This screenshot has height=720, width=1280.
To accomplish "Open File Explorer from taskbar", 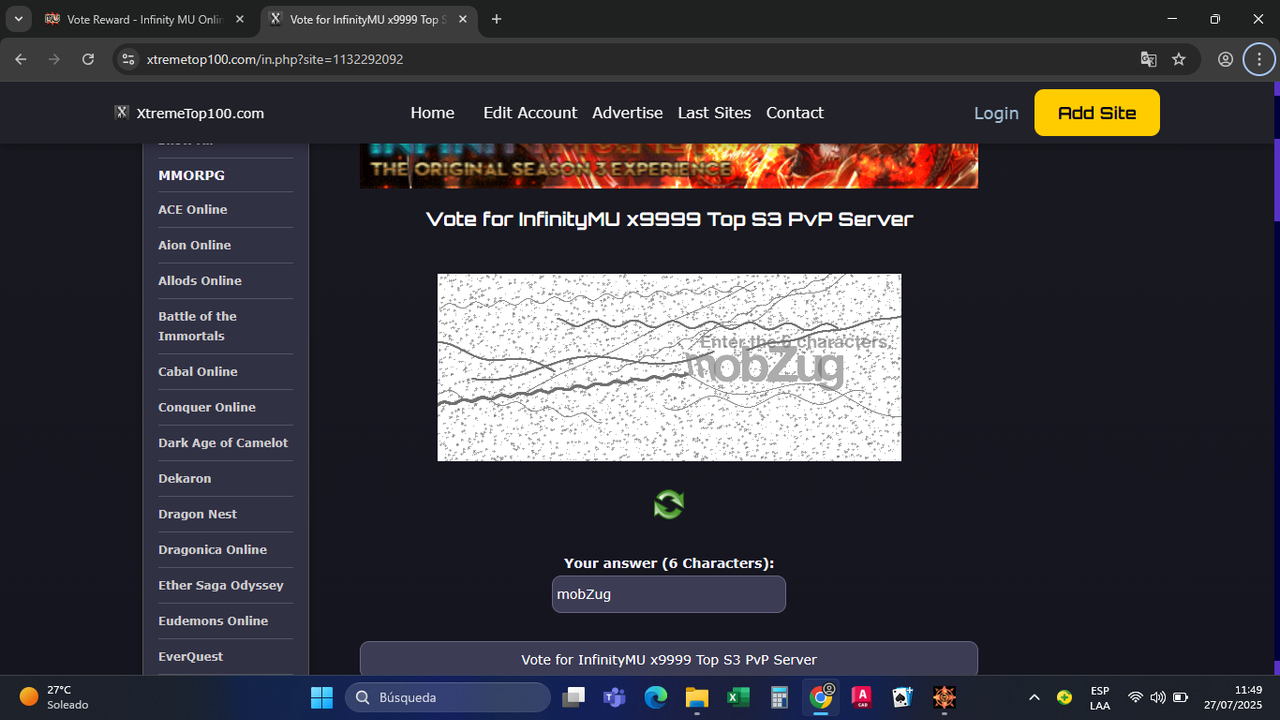I will tap(696, 697).
